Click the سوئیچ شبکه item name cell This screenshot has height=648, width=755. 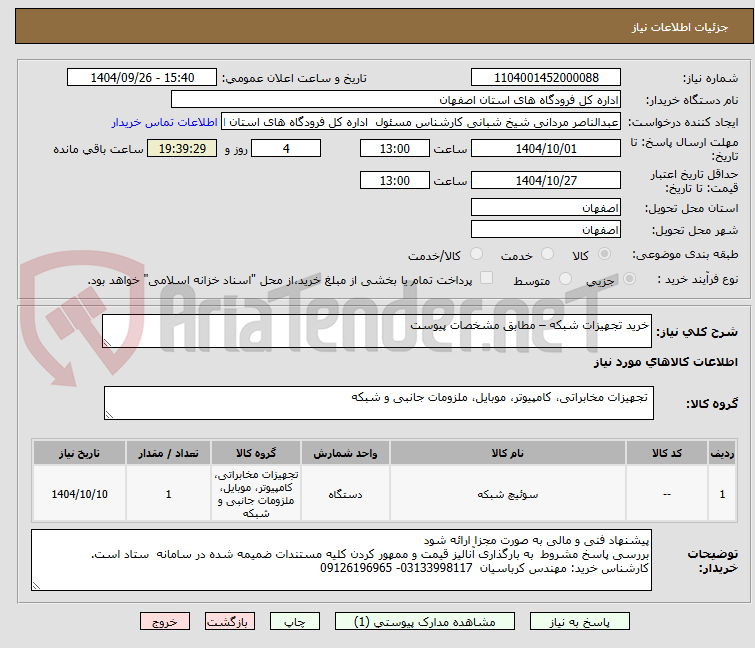508,494
